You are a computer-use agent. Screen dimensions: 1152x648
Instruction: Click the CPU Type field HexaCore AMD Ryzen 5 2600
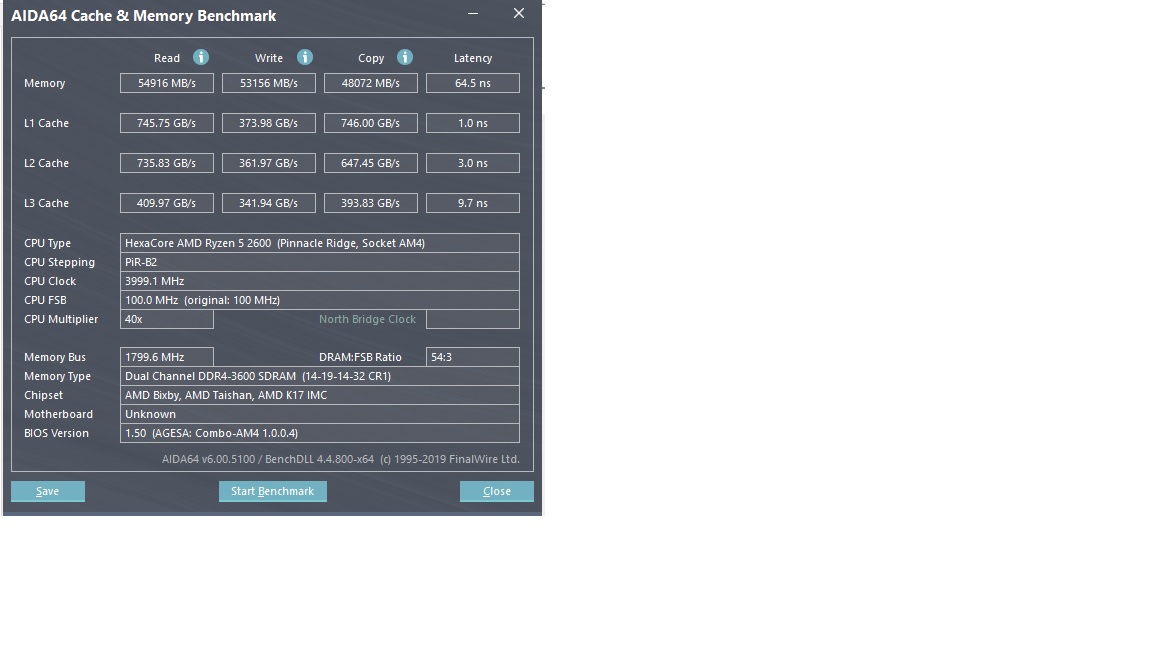coord(320,243)
